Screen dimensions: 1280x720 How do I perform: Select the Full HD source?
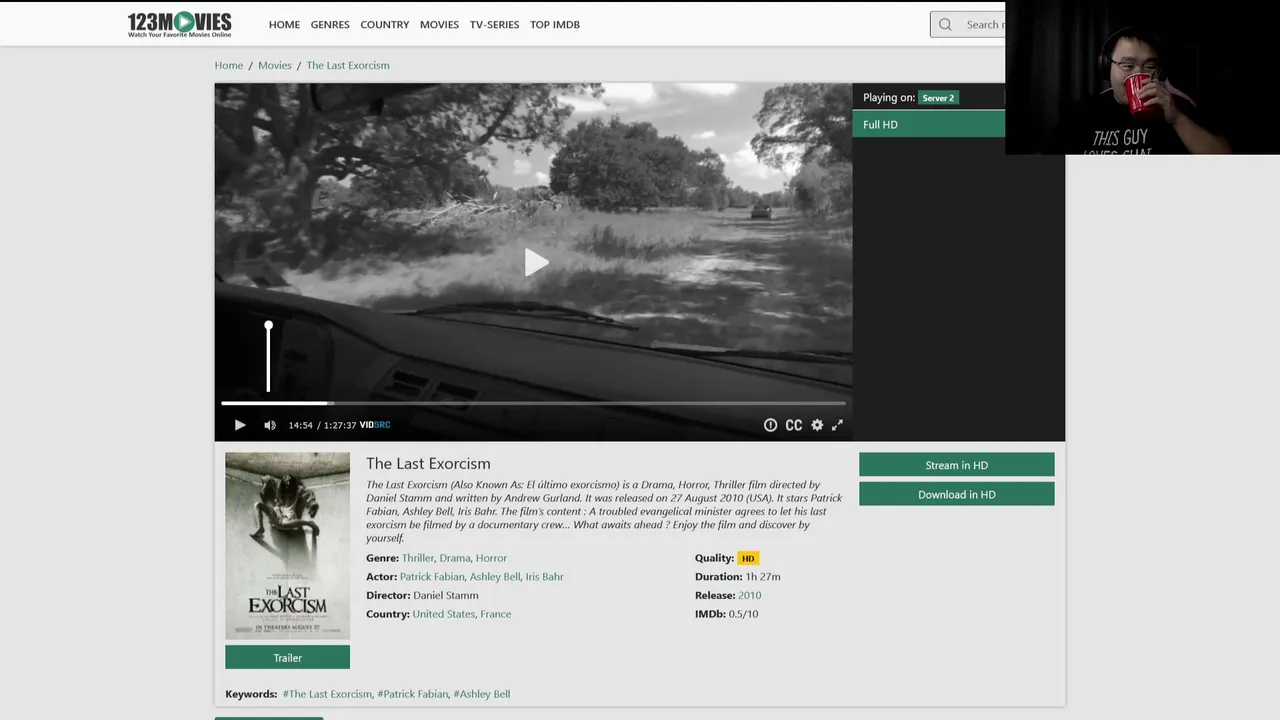pyautogui.click(x=929, y=125)
